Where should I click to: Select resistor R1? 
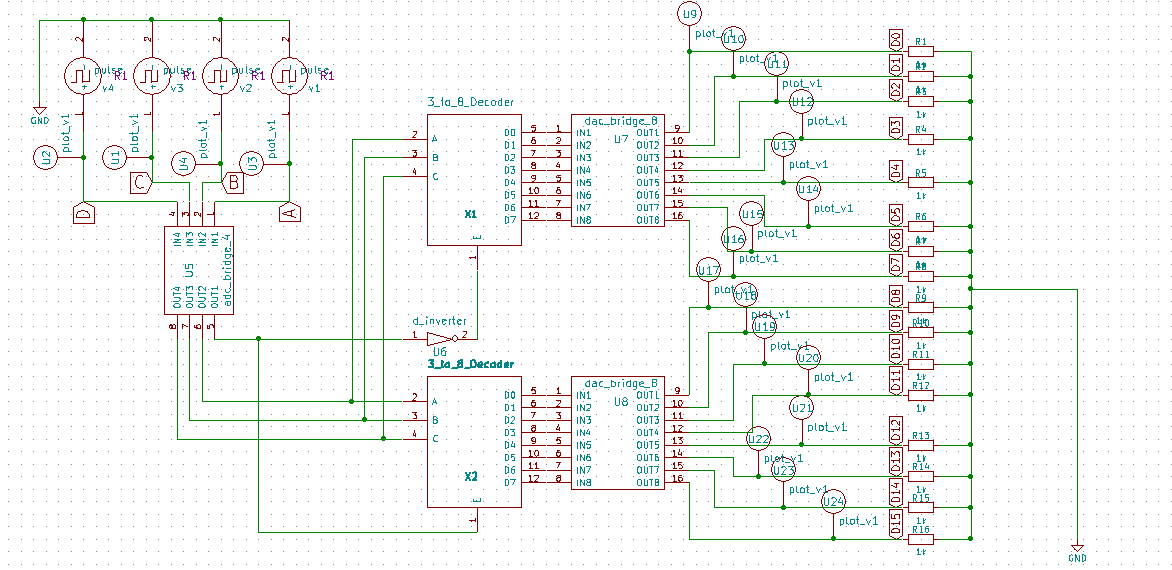[x=920, y=52]
